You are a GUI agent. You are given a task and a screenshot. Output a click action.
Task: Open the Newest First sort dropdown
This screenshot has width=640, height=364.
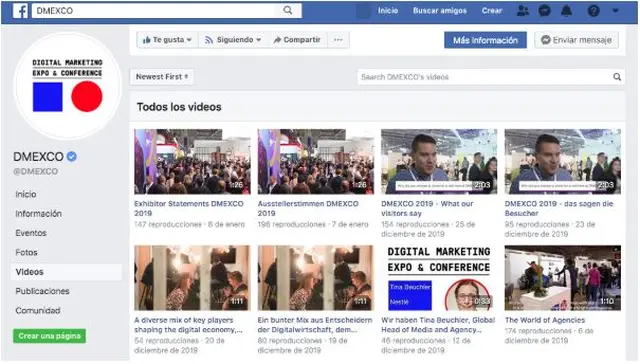point(162,77)
